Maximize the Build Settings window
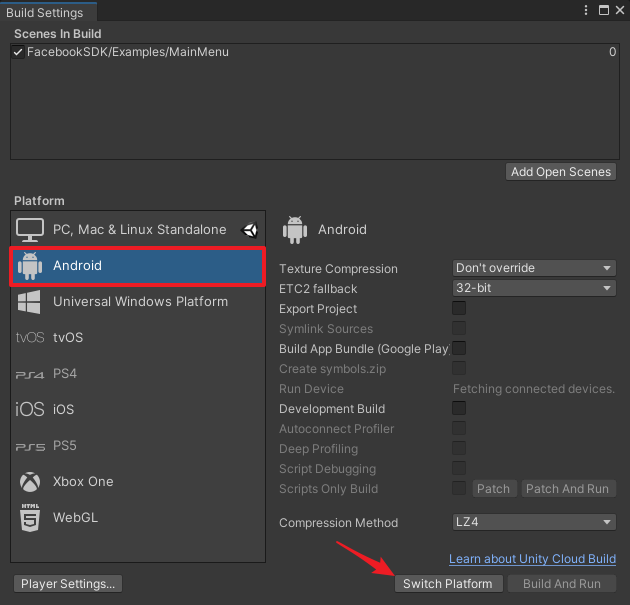This screenshot has height=605, width=630. point(603,10)
